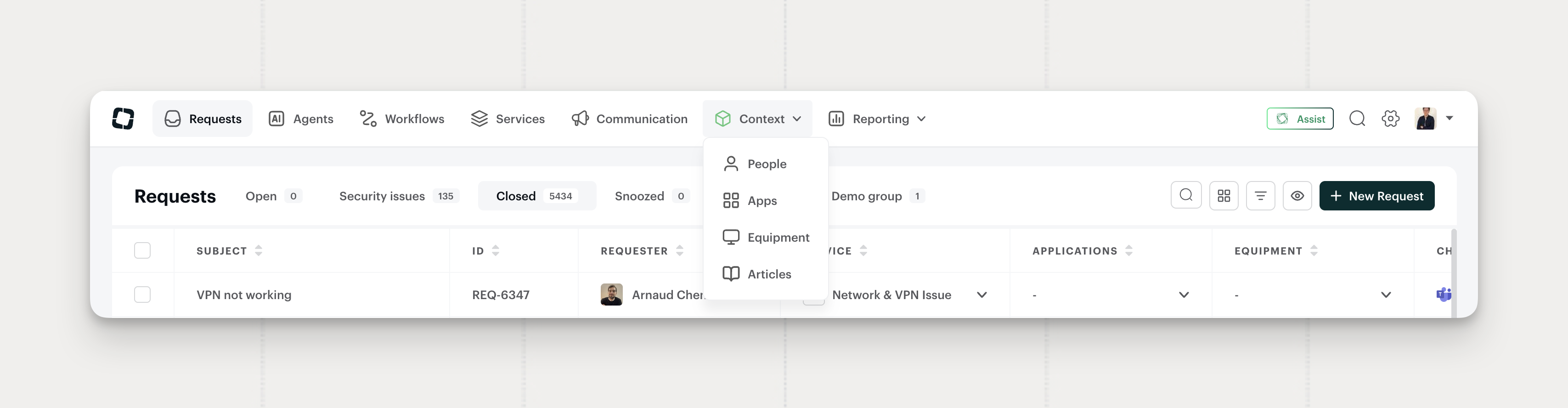This screenshot has width=1568, height=408.
Task: Click the Assist button
Action: pyautogui.click(x=1300, y=119)
